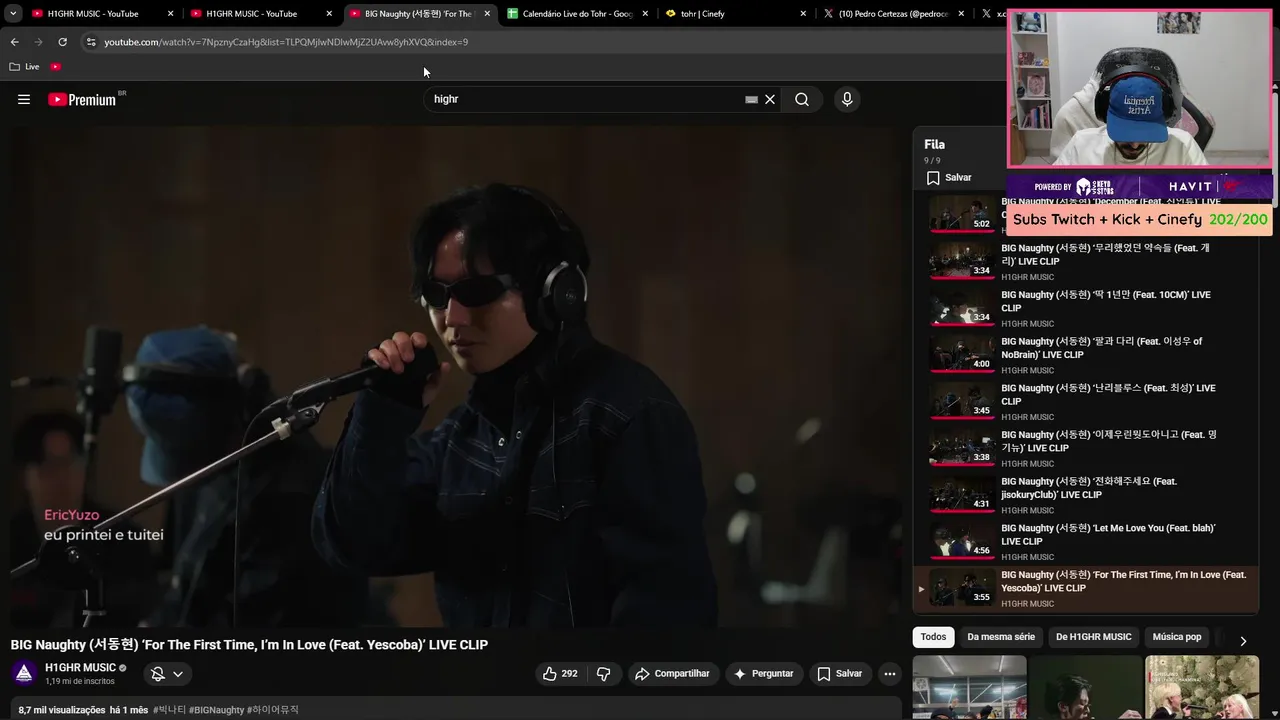Screen dimensions: 1280x720
Task: Open notification bell dropdown for H1GHR MUSIC
Action: pyautogui.click(x=166, y=674)
